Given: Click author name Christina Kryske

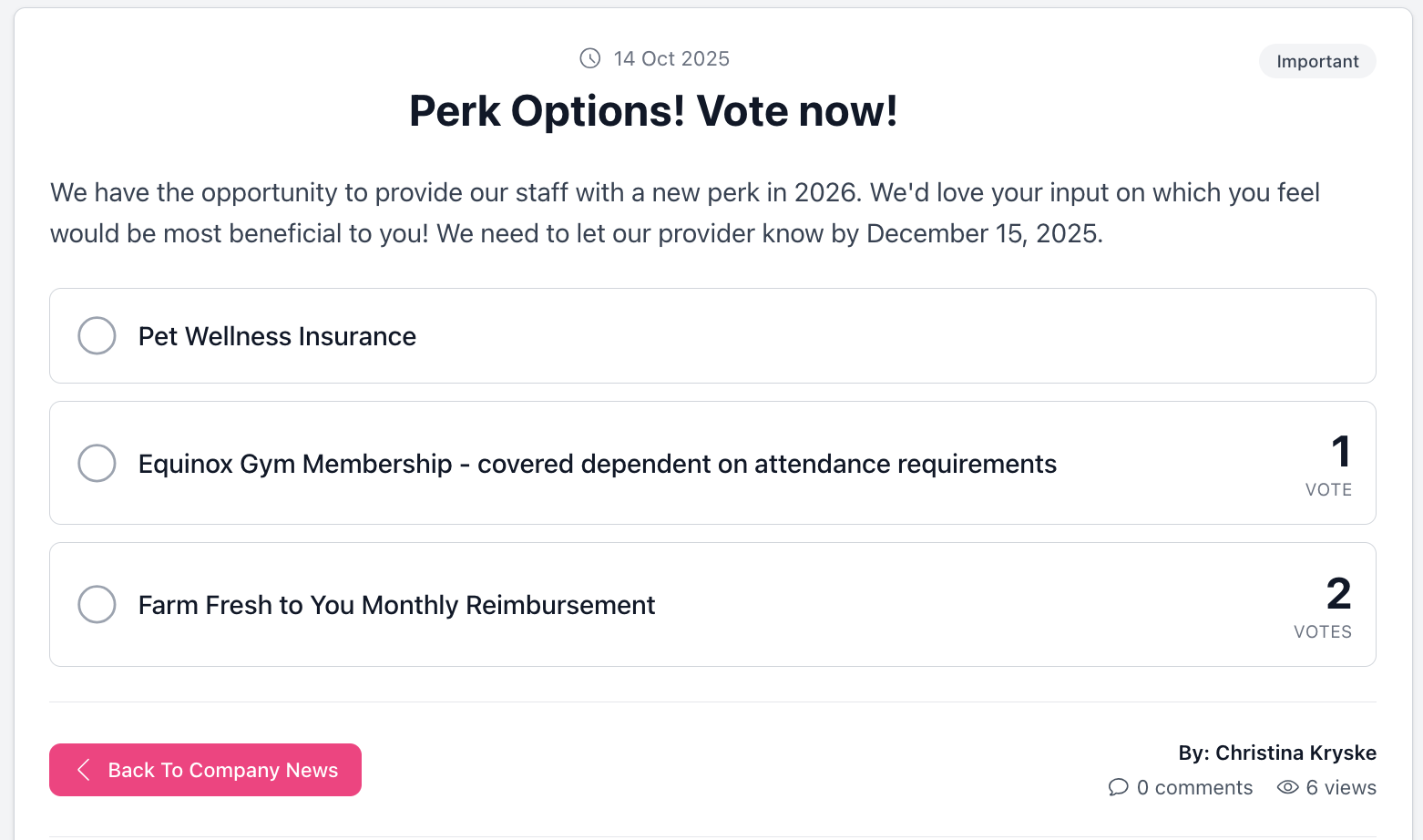Looking at the screenshot, I should click(1295, 753).
